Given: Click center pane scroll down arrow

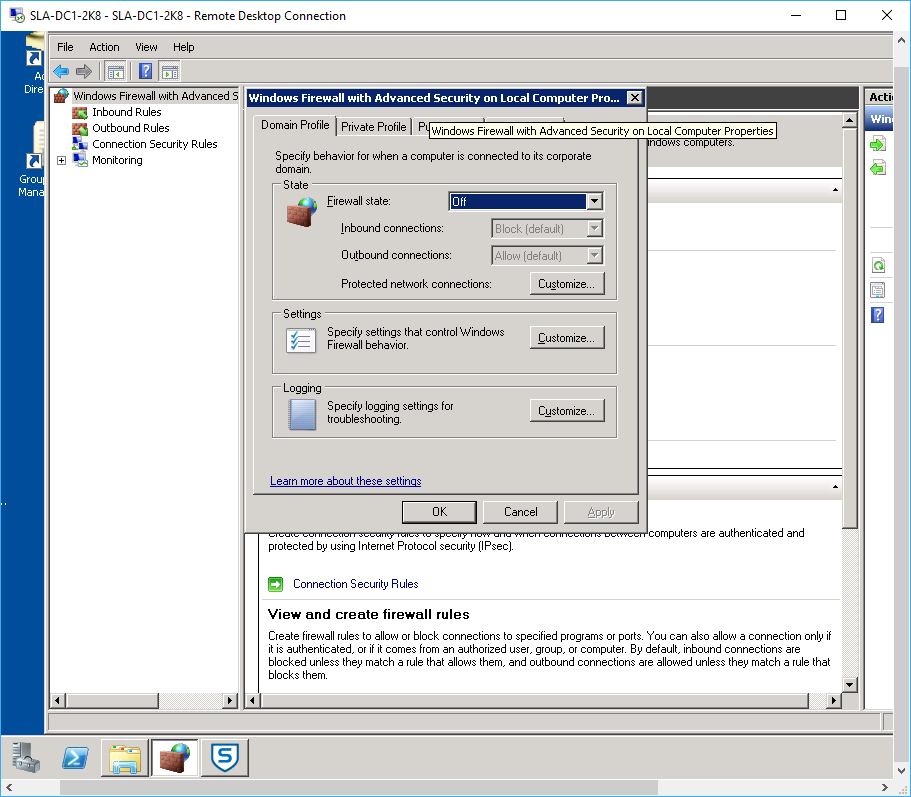Looking at the screenshot, I should point(849,685).
